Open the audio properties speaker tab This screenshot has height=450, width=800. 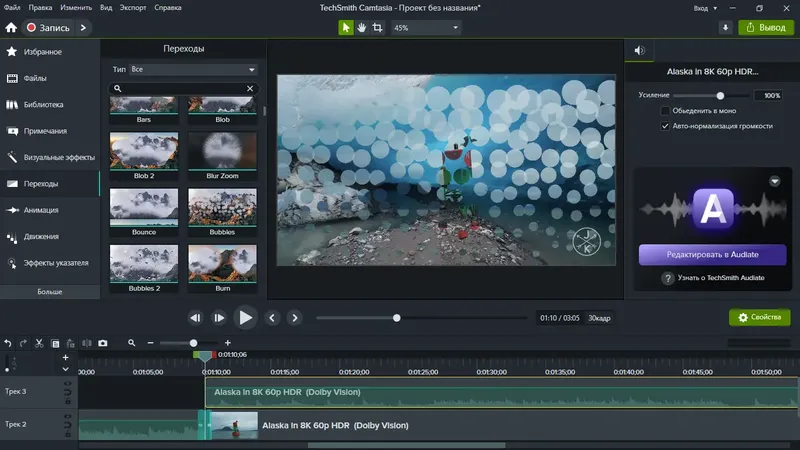click(639, 50)
